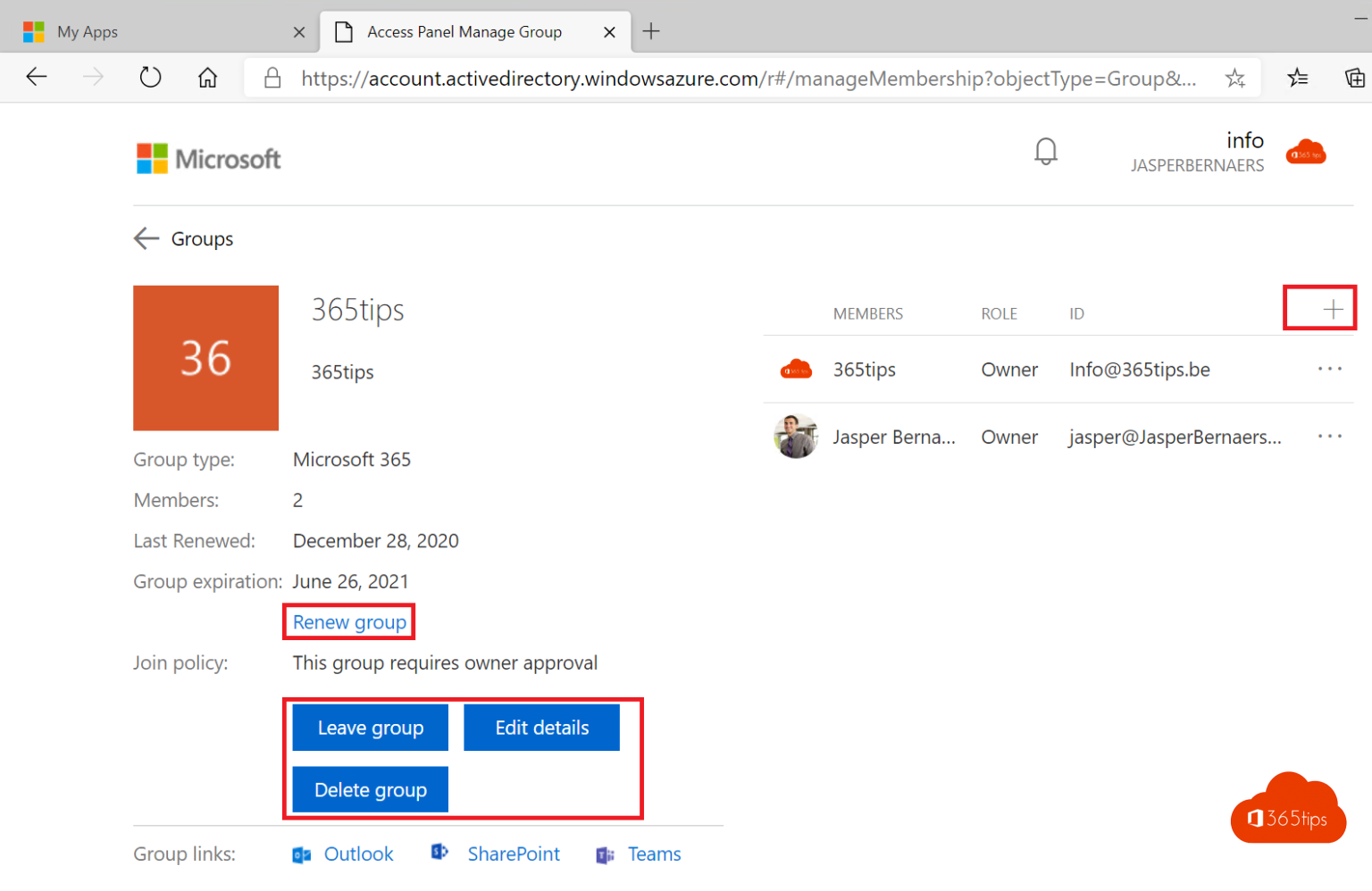
Task: Open the group's Outlook link icon
Action: pyautogui.click(x=301, y=854)
